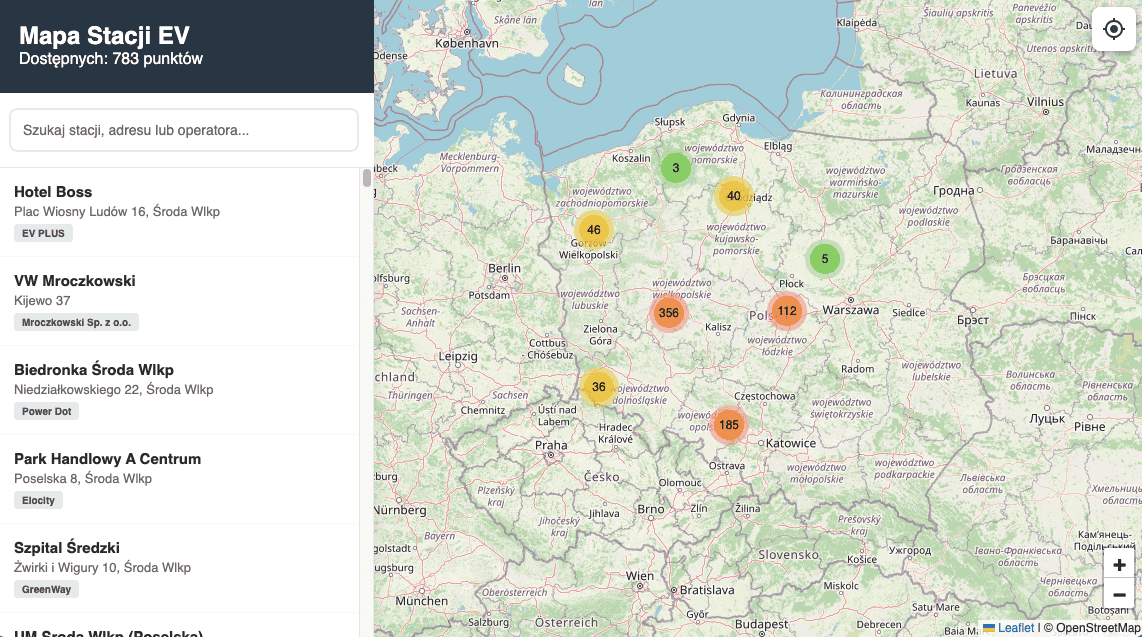Open the 356 stations cluster marker
1142x637 pixels.
pos(669,313)
